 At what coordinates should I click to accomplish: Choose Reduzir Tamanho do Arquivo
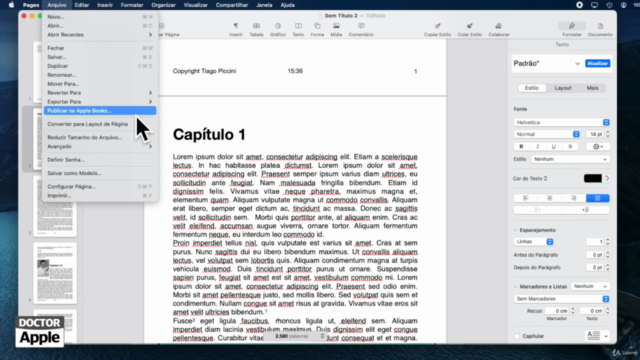pos(100,138)
